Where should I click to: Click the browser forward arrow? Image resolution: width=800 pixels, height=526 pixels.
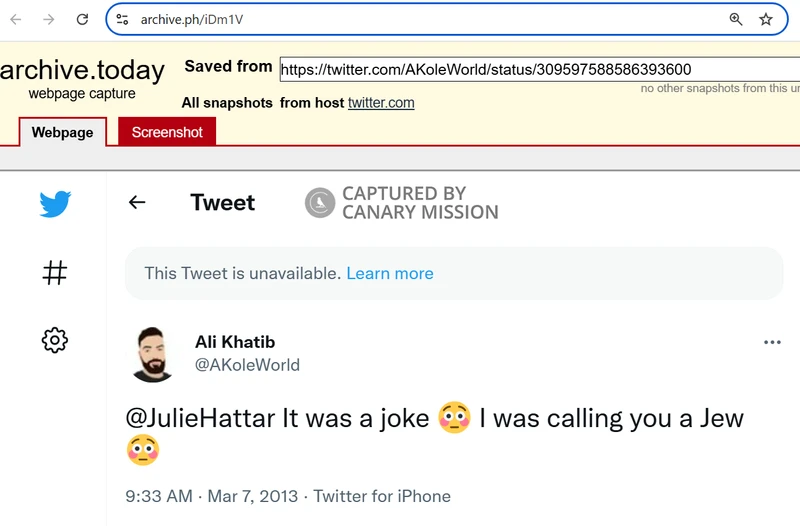pyautogui.click(x=49, y=19)
